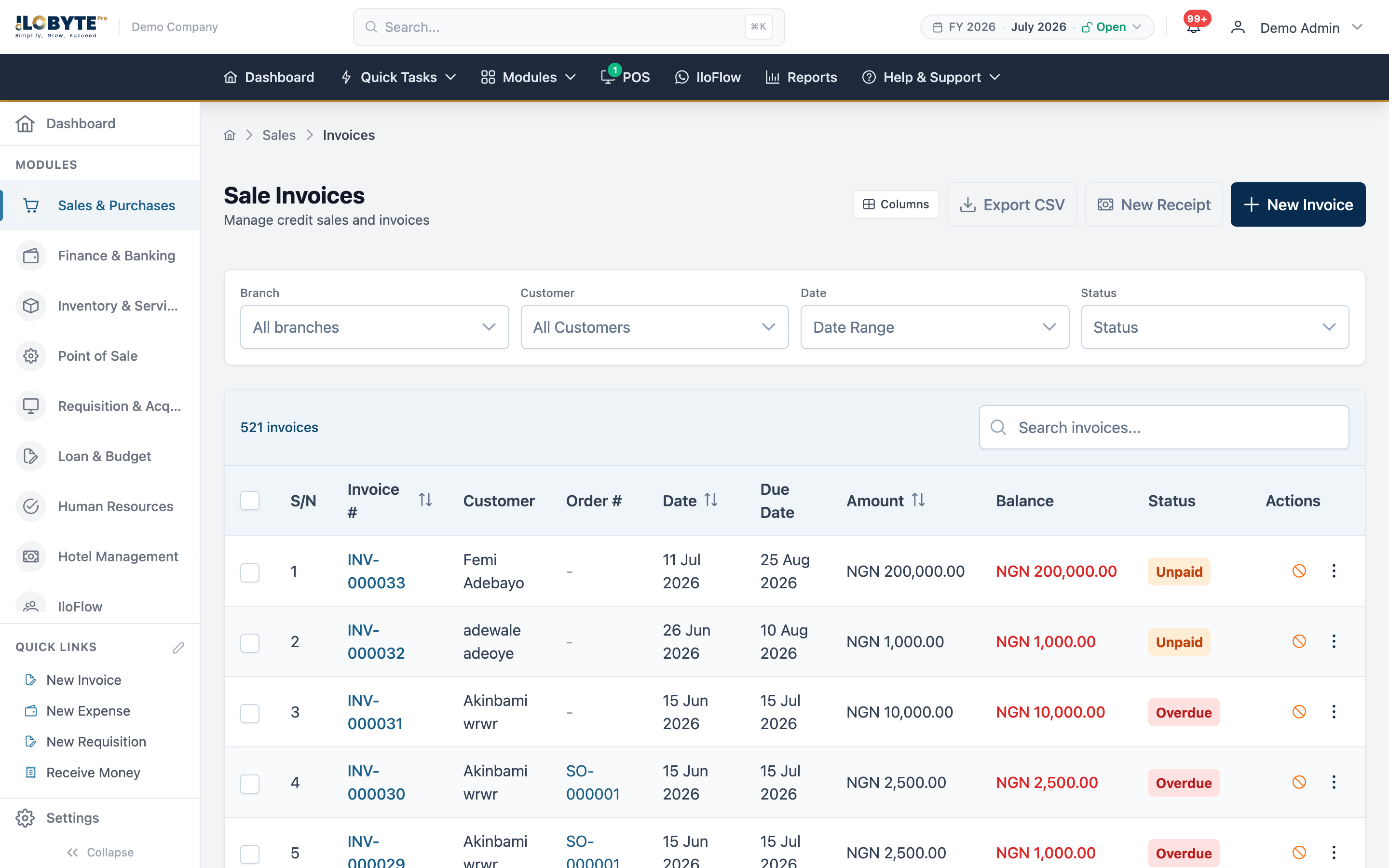Expand the Help & Support menu
Screen dimensions: 1389x868
(931, 77)
